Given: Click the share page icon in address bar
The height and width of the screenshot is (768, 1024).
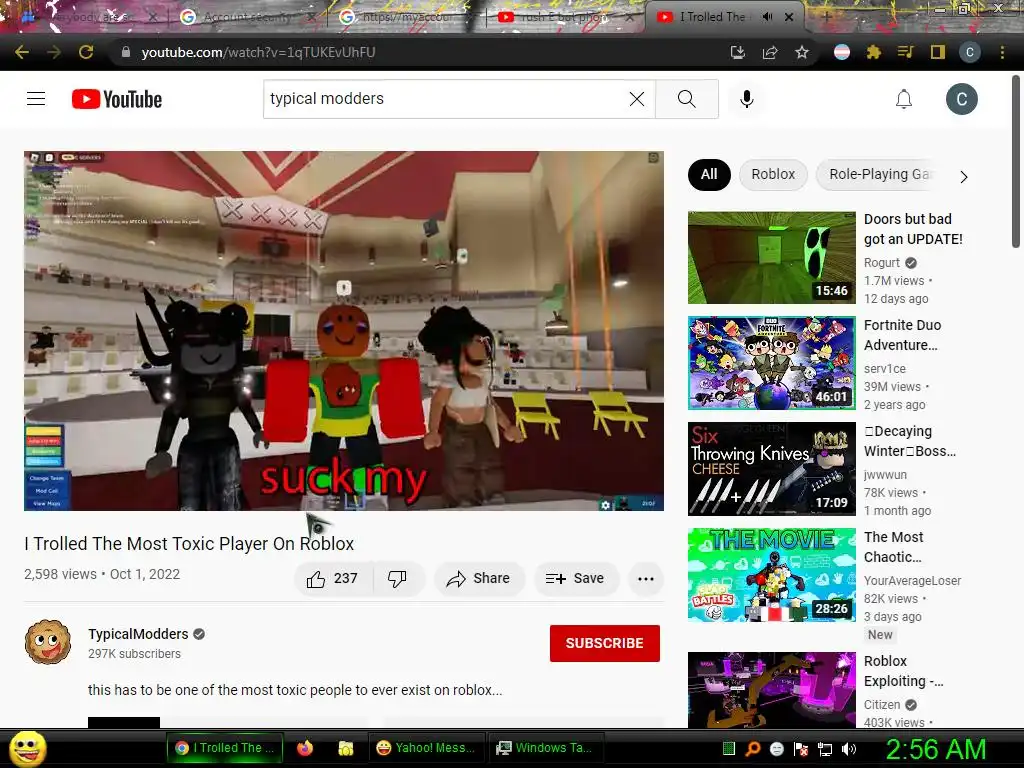Looking at the screenshot, I should click(x=770, y=52).
